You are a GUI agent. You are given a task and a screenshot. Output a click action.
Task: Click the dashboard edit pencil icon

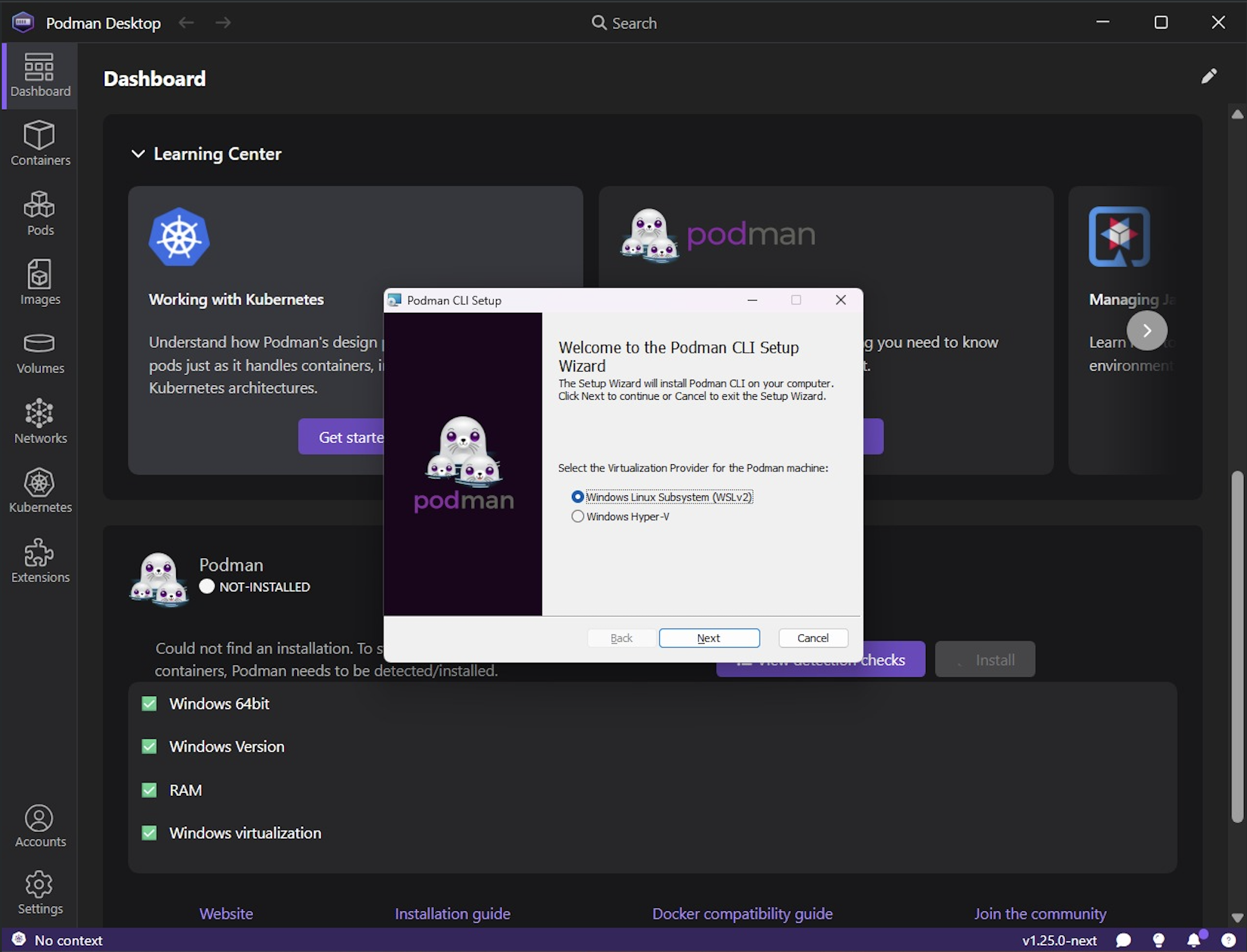pos(1209,76)
